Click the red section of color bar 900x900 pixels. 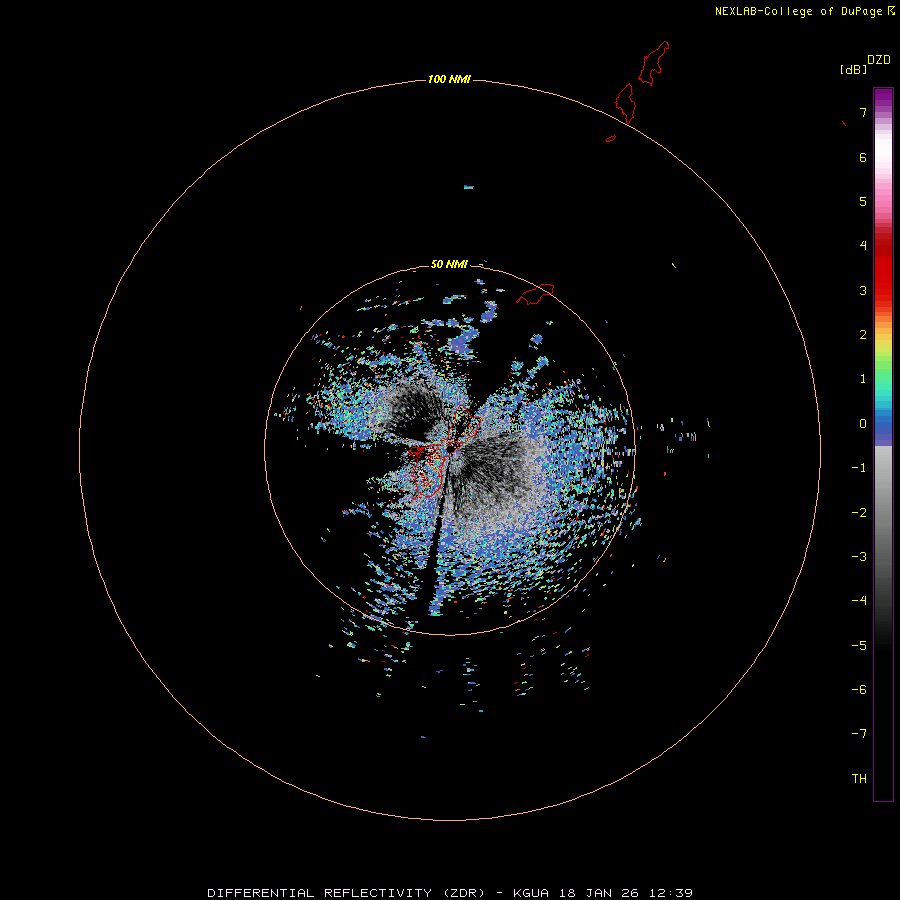pyautogui.click(x=883, y=267)
